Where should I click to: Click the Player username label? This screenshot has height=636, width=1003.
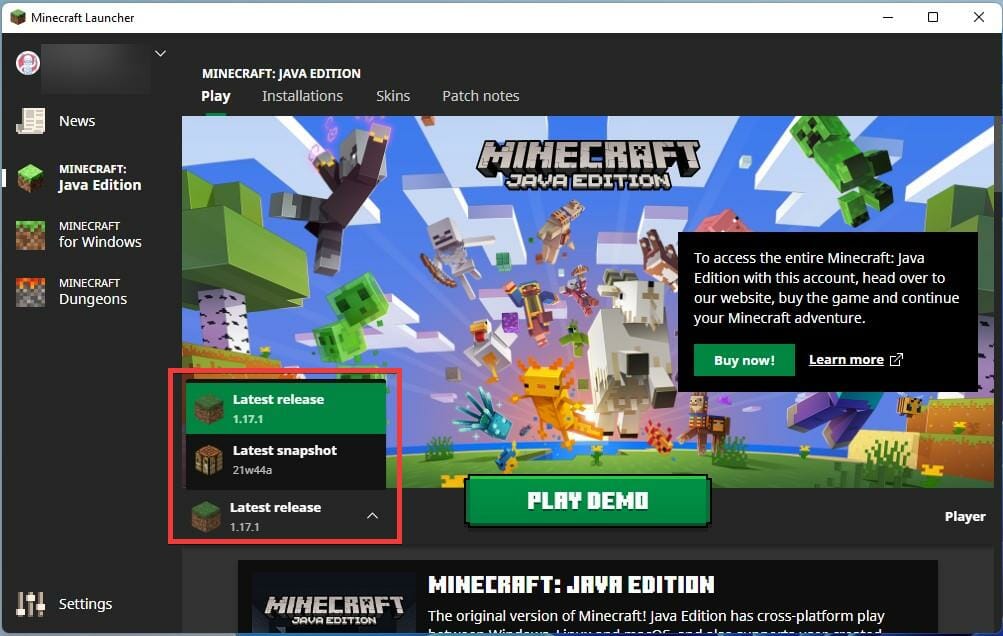point(965,516)
